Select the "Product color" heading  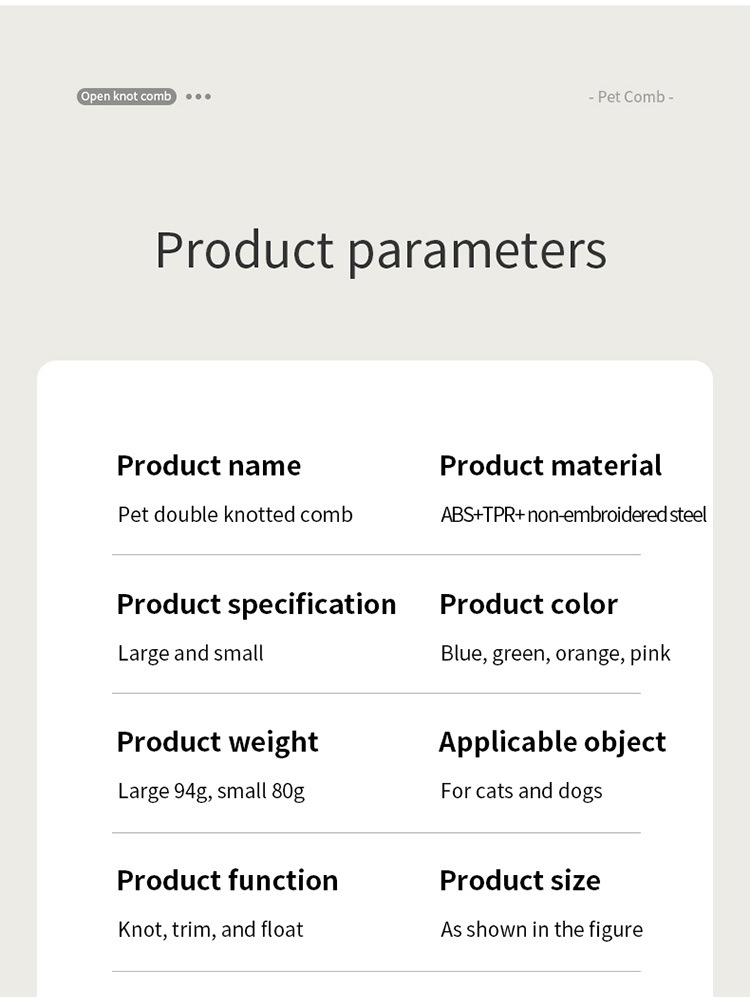click(528, 604)
